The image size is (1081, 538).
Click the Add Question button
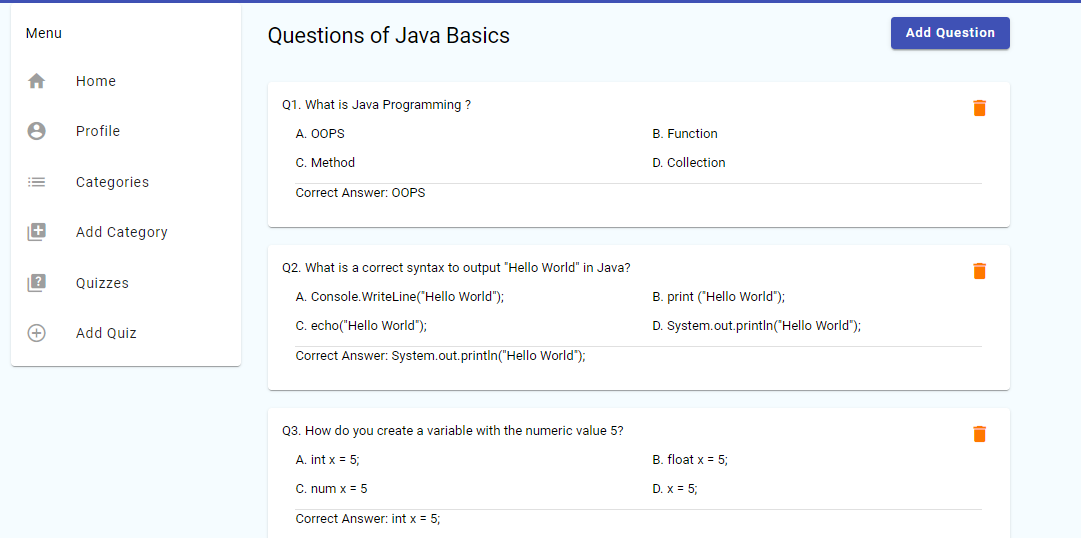click(x=950, y=33)
